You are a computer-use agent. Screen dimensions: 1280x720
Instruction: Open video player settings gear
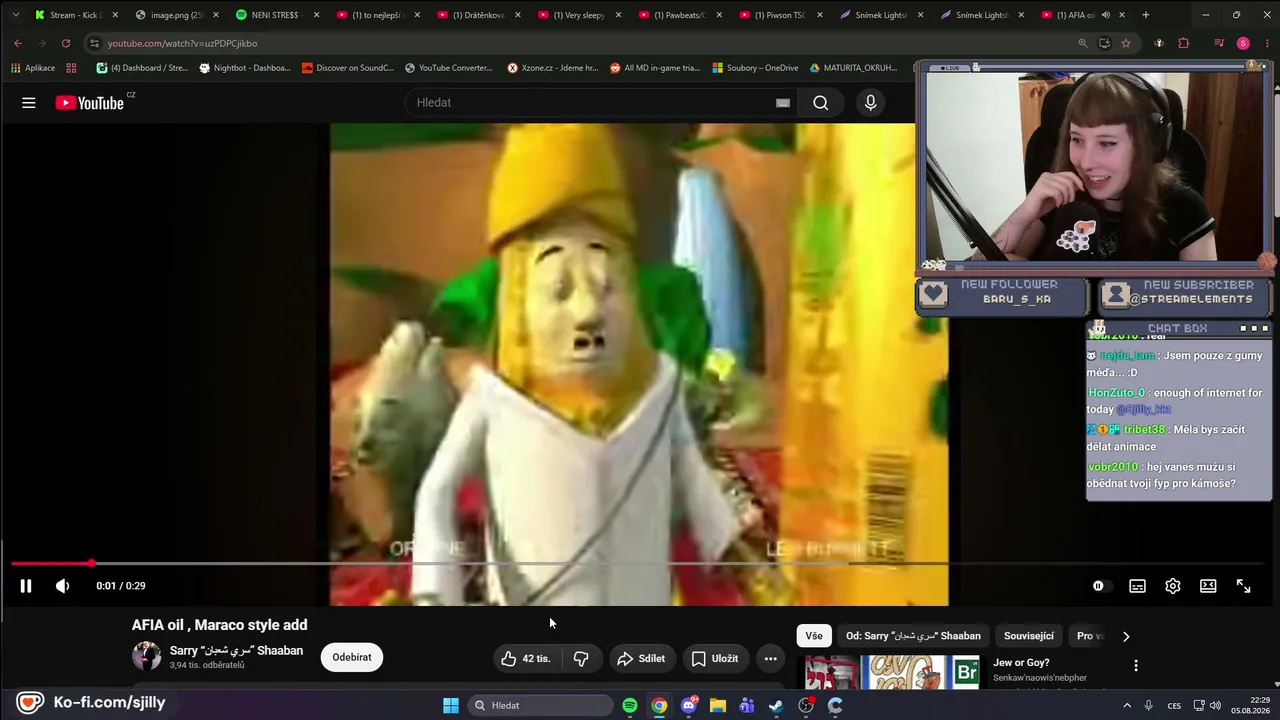pos(1173,586)
